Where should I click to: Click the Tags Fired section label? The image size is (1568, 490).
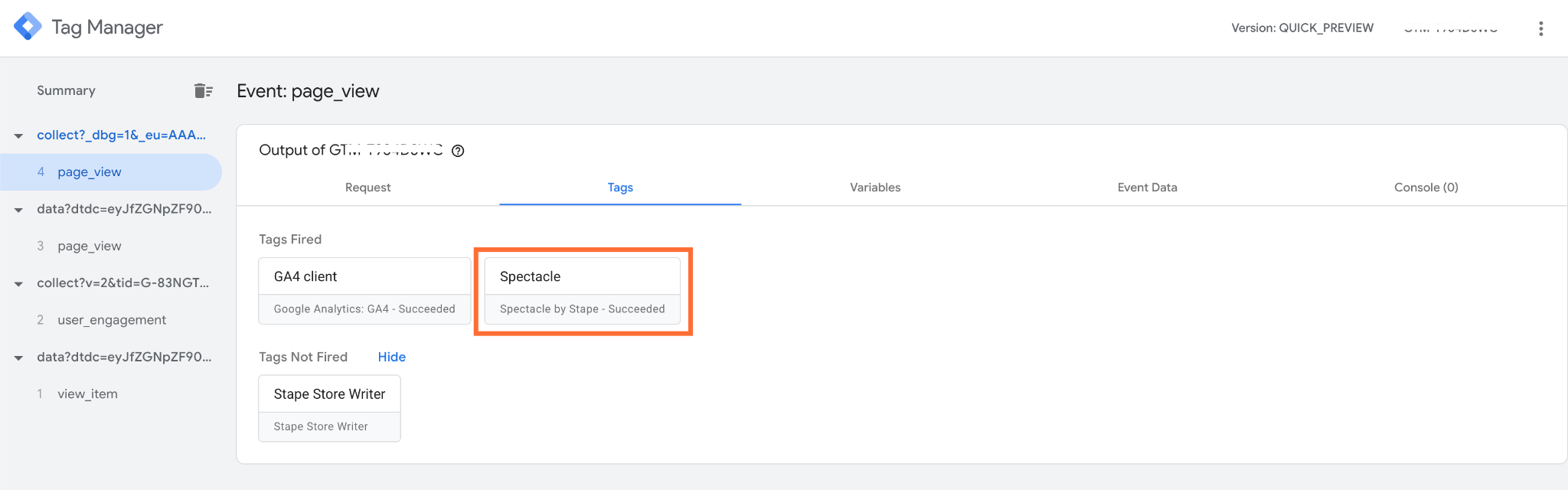(x=290, y=239)
